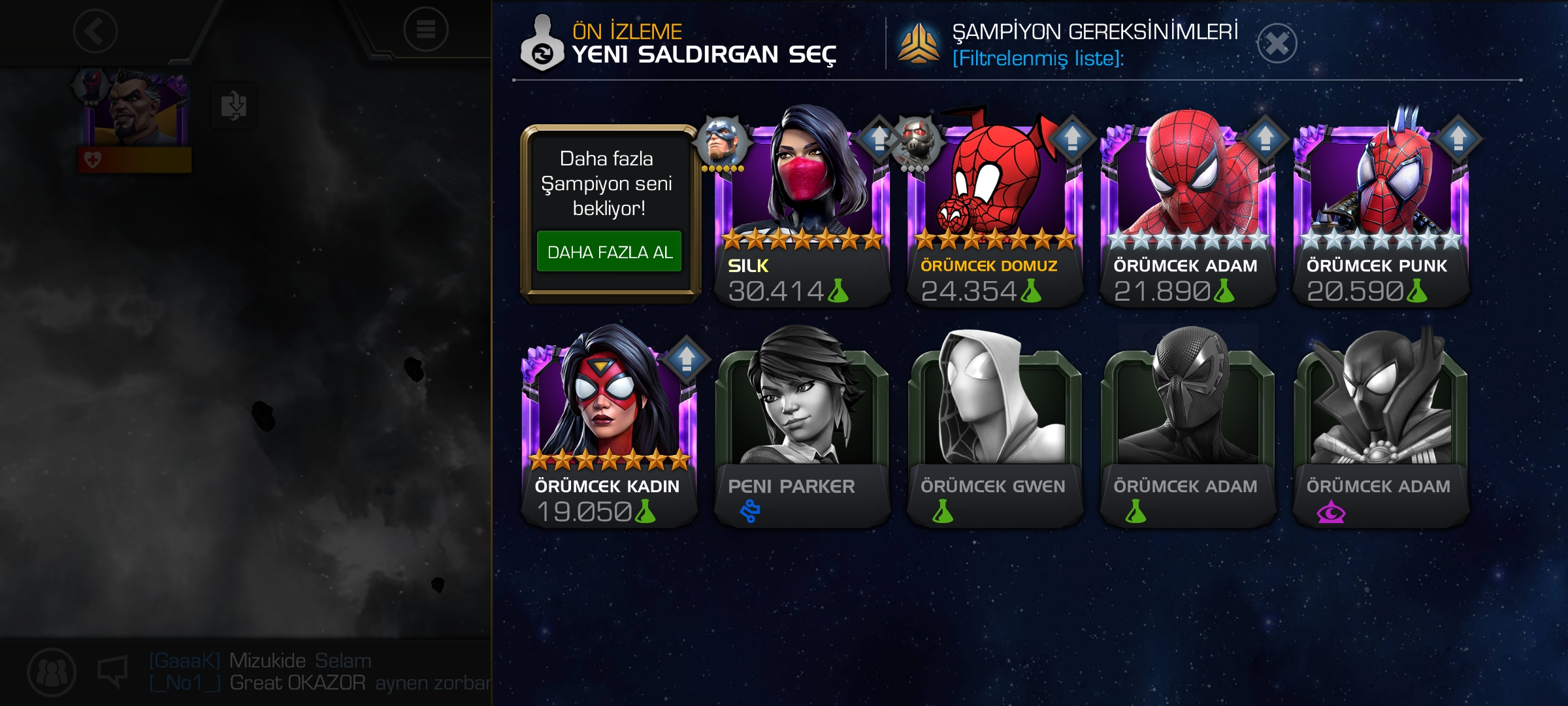Select the red Örümcek Adam champion

(x=1187, y=209)
